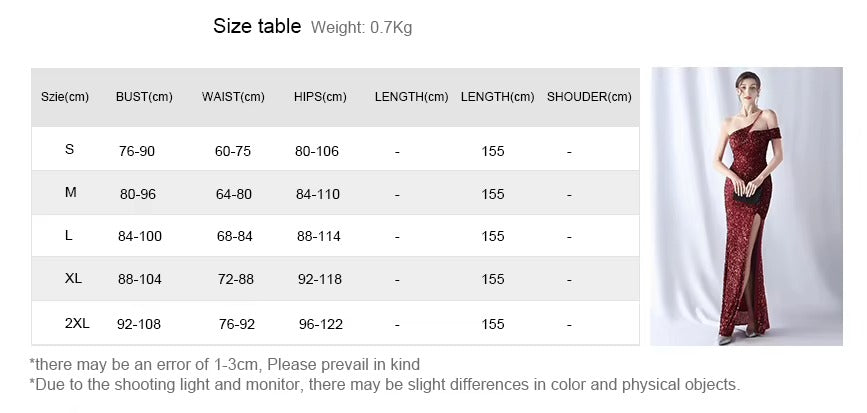Screen dimensions: 867x413
Task: Select the "WAIST(cm)" column header
Action: tap(233, 97)
